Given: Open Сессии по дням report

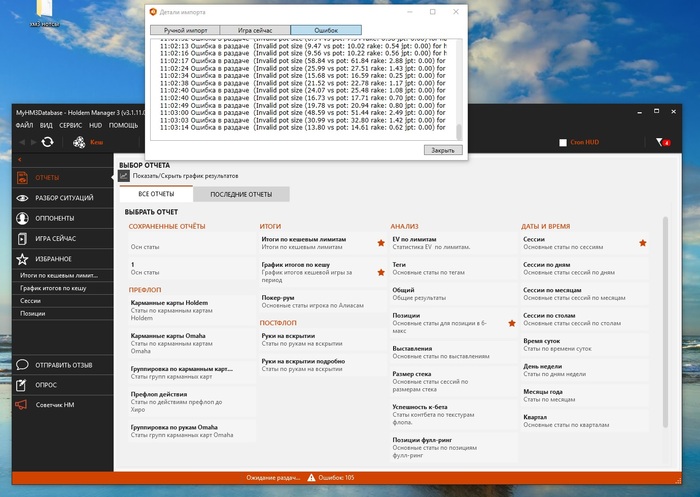Looking at the screenshot, I should pyautogui.click(x=584, y=268).
